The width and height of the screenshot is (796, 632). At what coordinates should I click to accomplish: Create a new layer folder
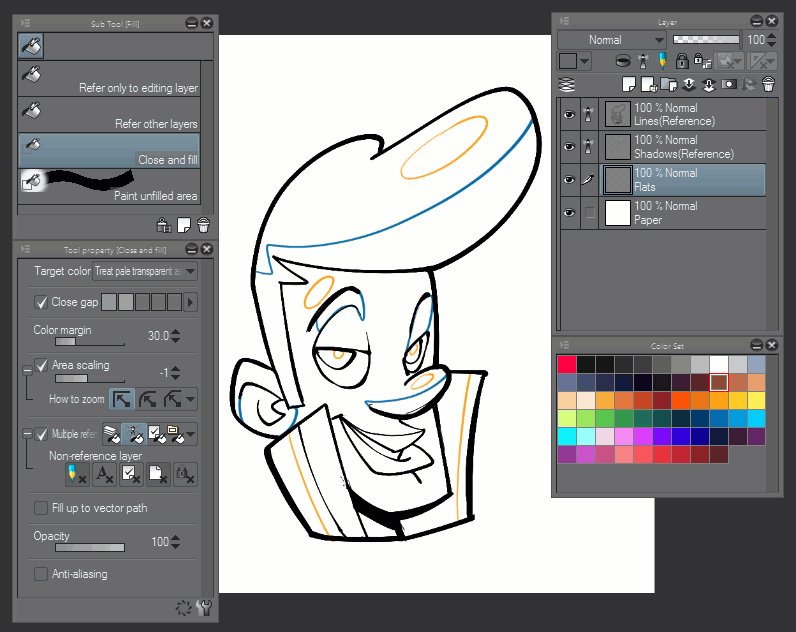click(x=669, y=84)
